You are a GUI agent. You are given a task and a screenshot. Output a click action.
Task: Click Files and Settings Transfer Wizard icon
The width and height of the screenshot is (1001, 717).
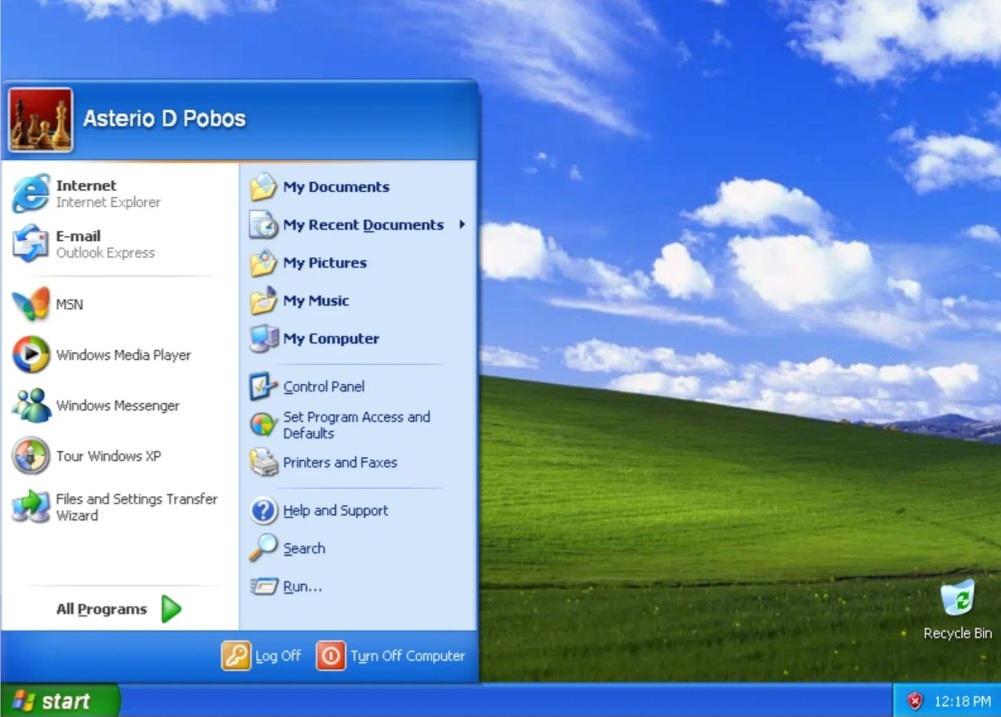[x=31, y=506]
